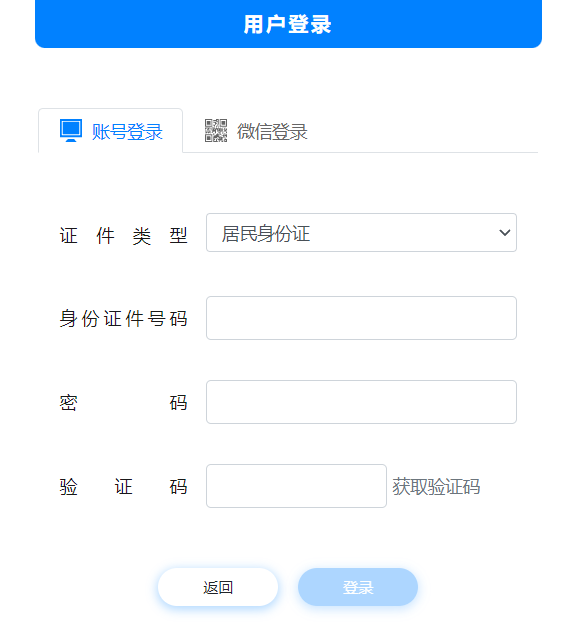Click the blue 登录 button
Viewport: 580px width, 642px height.
click(358, 587)
